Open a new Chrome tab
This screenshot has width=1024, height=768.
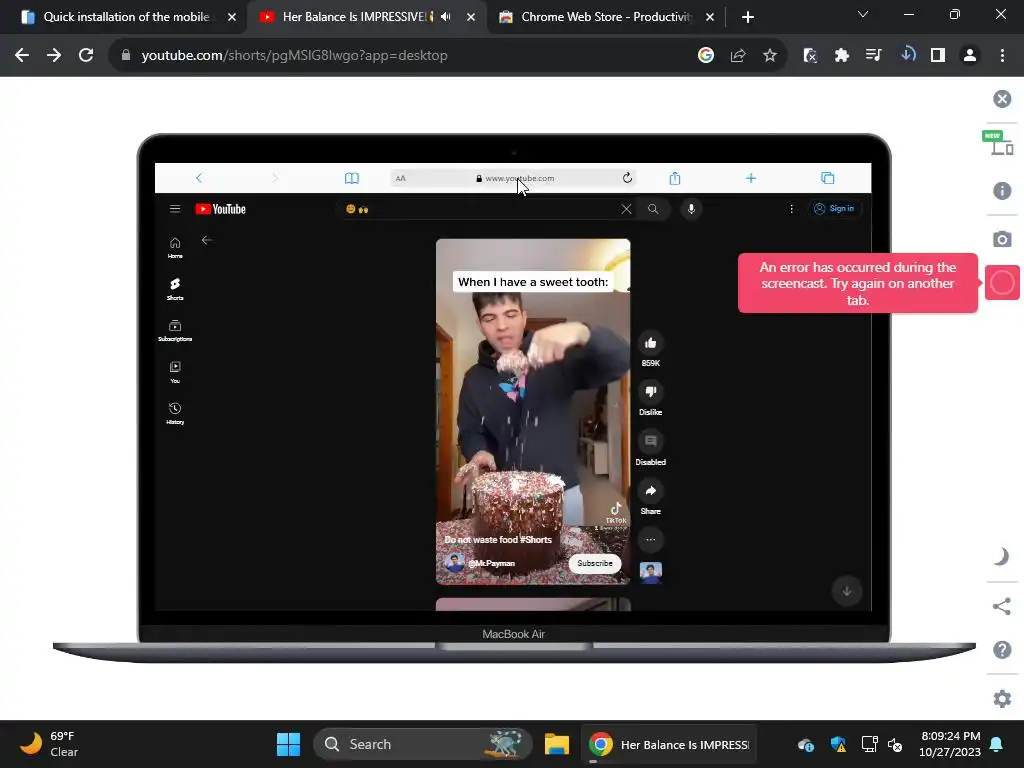tap(748, 17)
